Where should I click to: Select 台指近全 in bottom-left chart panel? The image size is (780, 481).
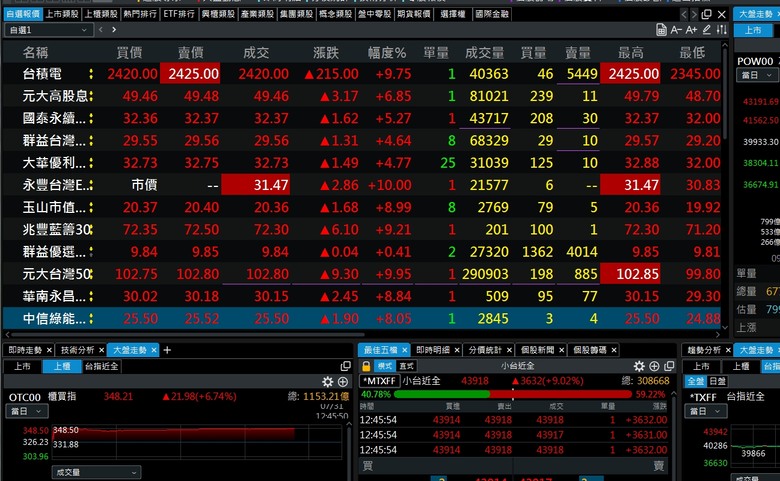101,367
